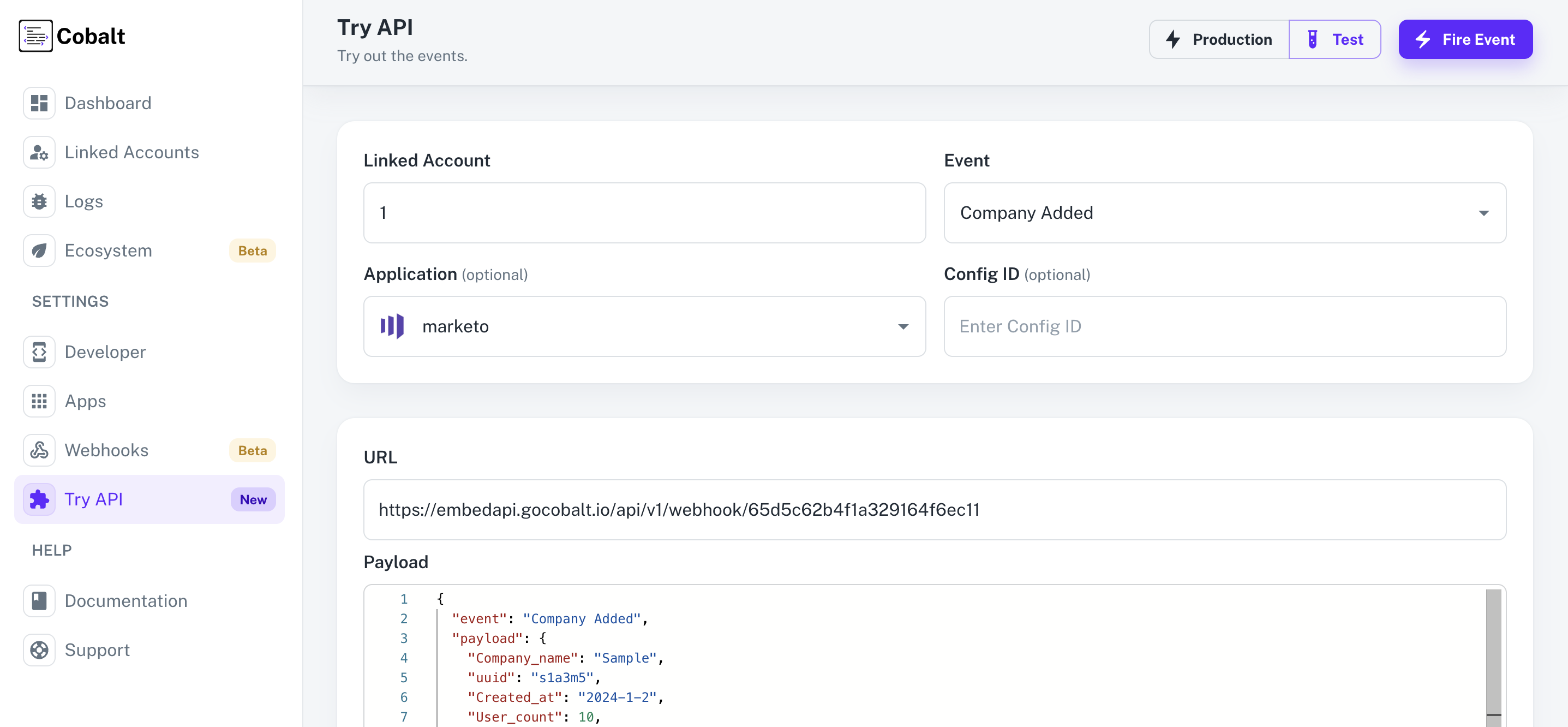The image size is (1568, 727).
Task: Open the Documentation book icon
Action: pos(39,601)
